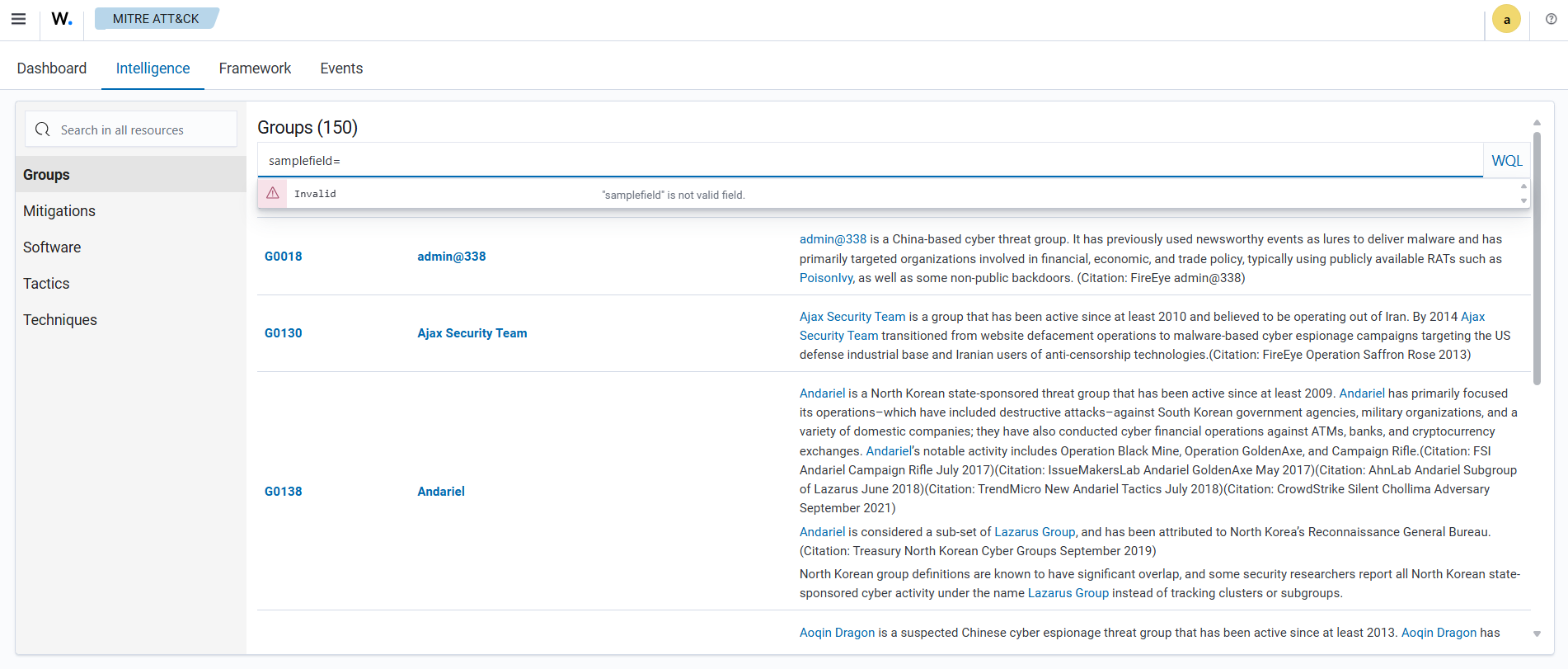Click the search magnifier icon

43,130
